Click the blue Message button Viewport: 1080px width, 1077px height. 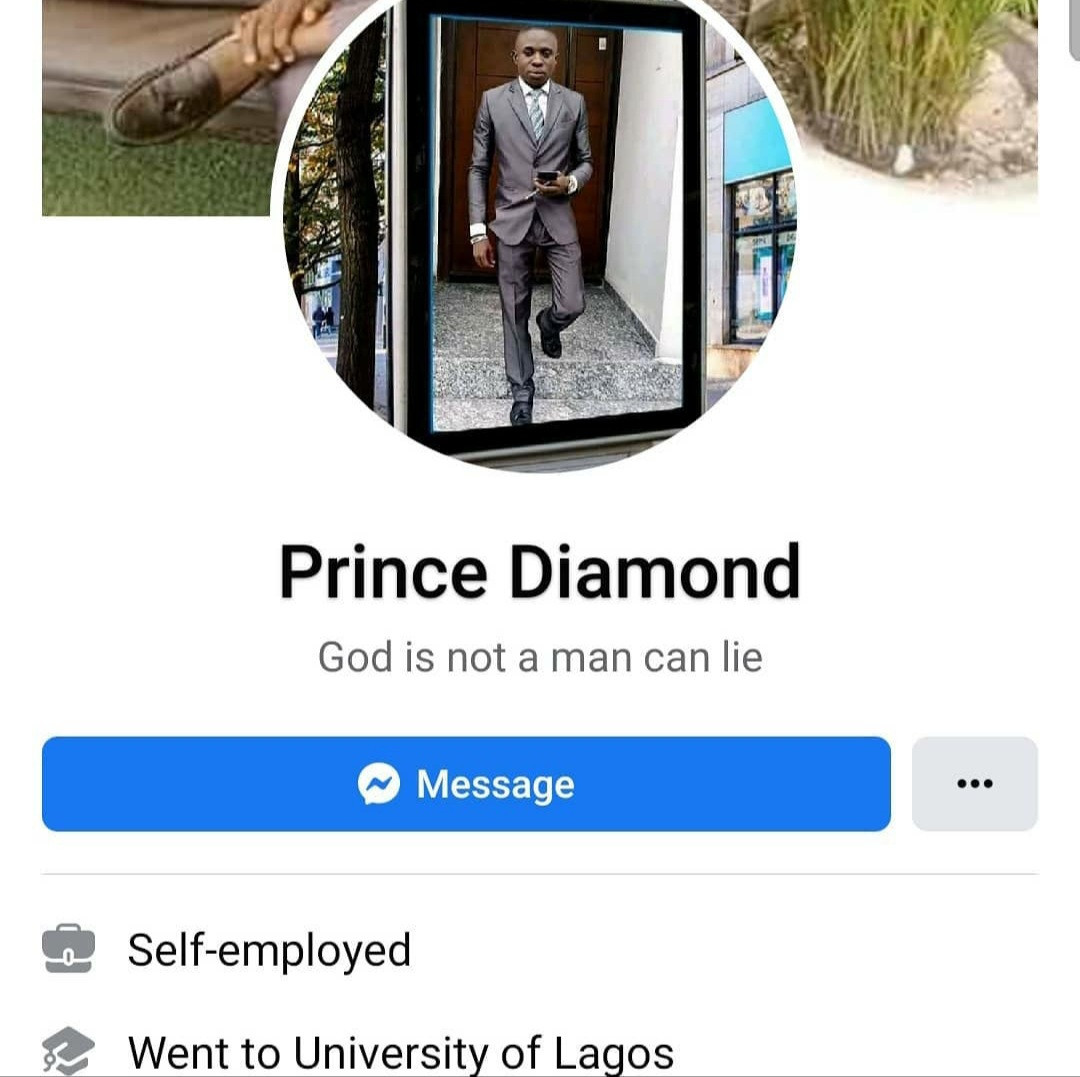coord(466,784)
